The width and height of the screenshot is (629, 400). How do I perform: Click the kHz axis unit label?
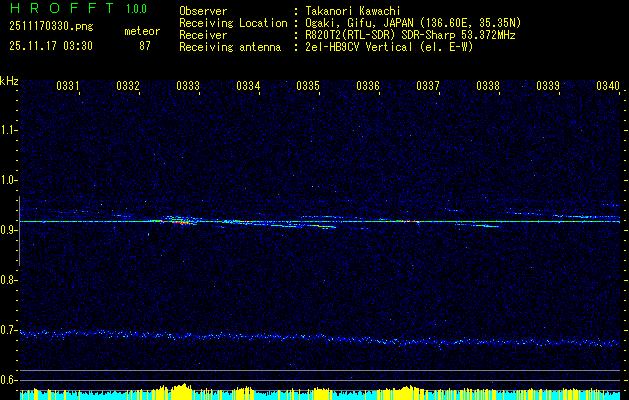pos(9,81)
